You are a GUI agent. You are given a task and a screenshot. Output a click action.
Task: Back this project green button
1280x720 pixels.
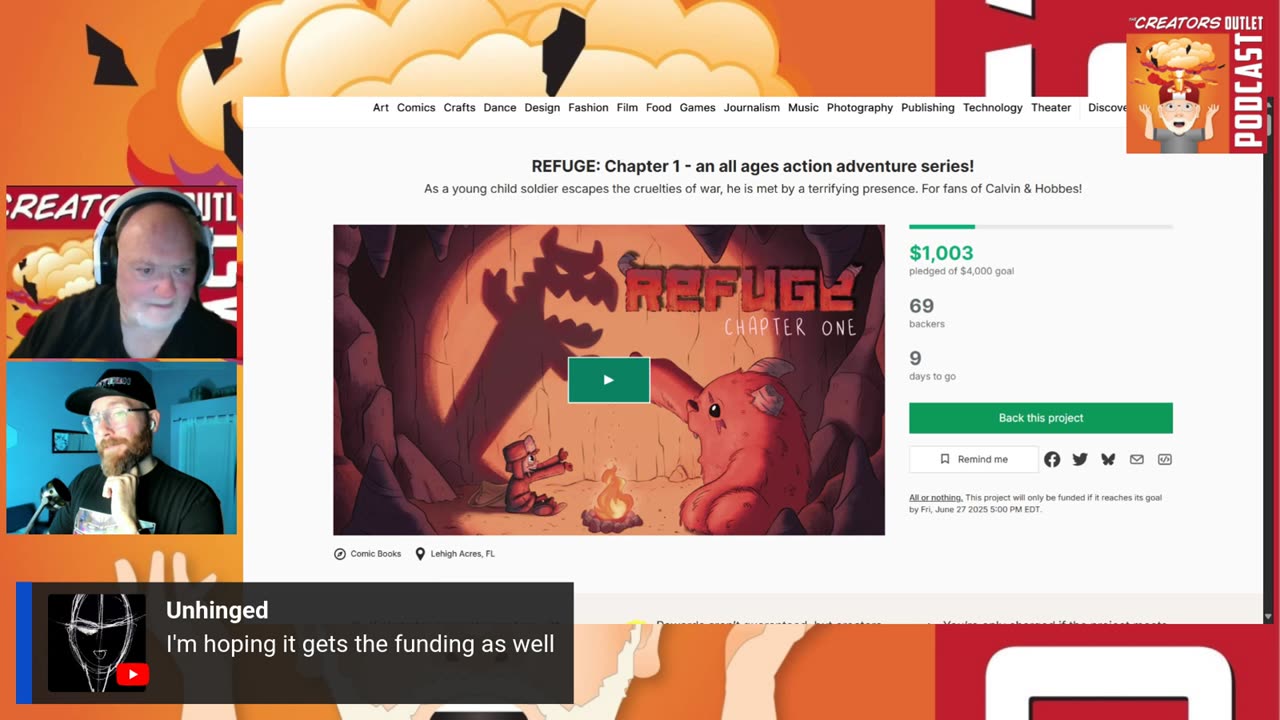pyautogui.click(x=1041, y=418)
